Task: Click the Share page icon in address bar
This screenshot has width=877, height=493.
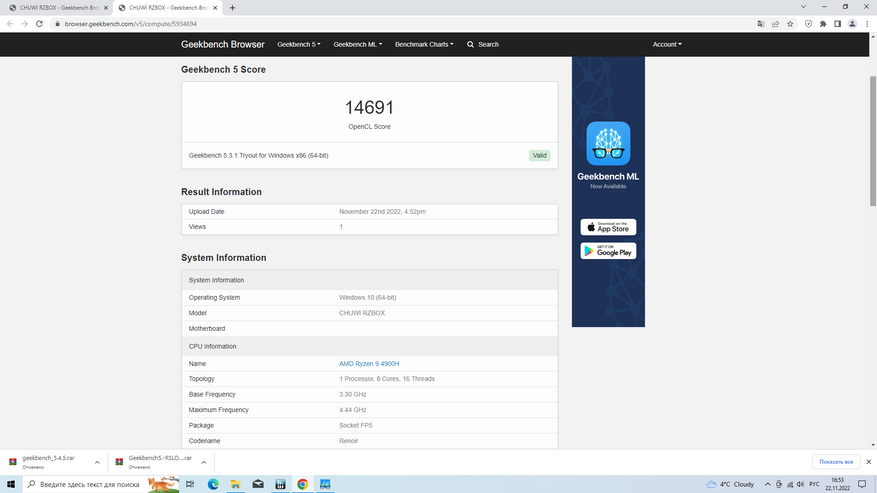Action: point(775,24)
